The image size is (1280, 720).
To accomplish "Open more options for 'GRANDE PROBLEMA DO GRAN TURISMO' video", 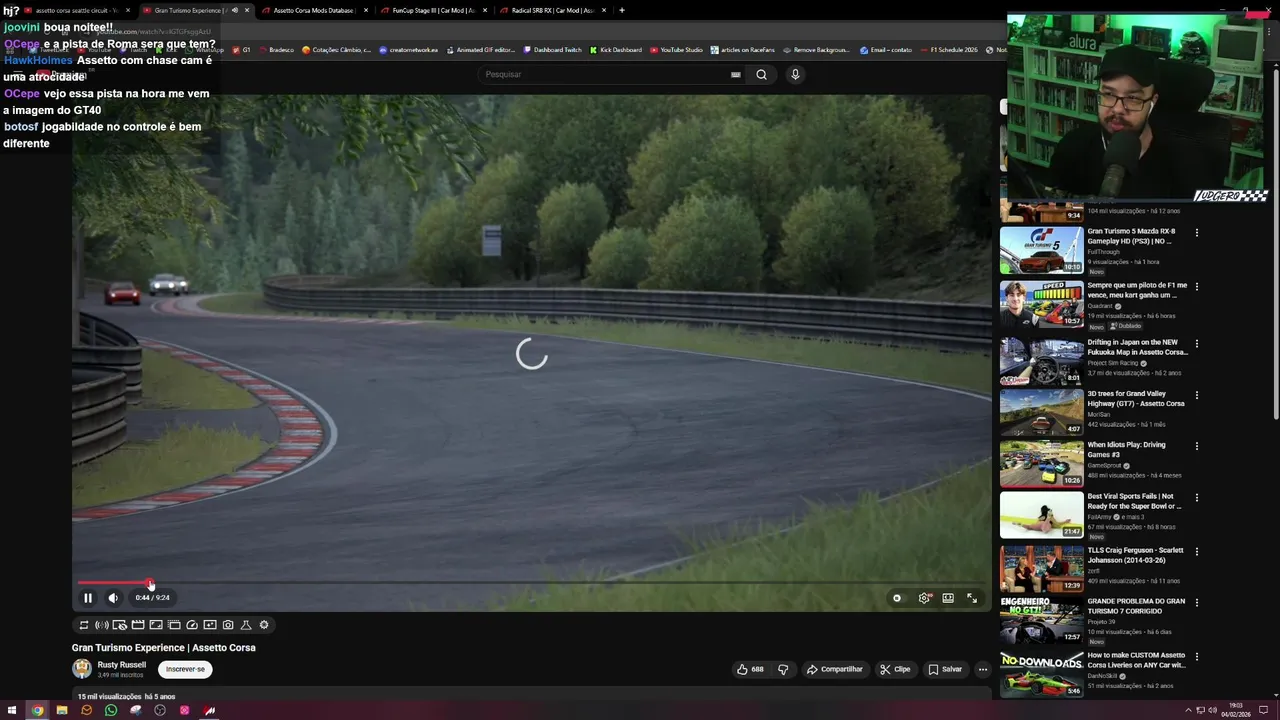I will tap(1196, 603).
